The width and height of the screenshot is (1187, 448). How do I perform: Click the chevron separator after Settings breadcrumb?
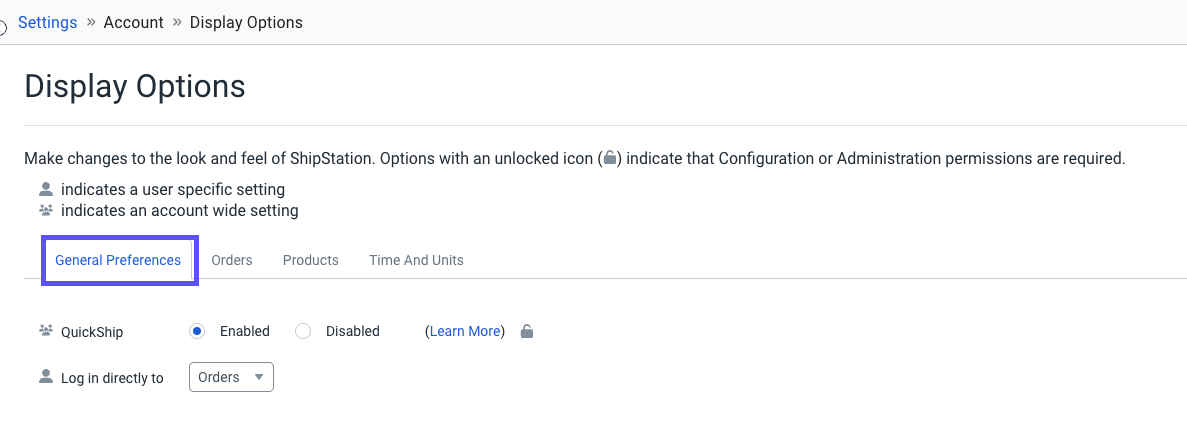[91, 22]
